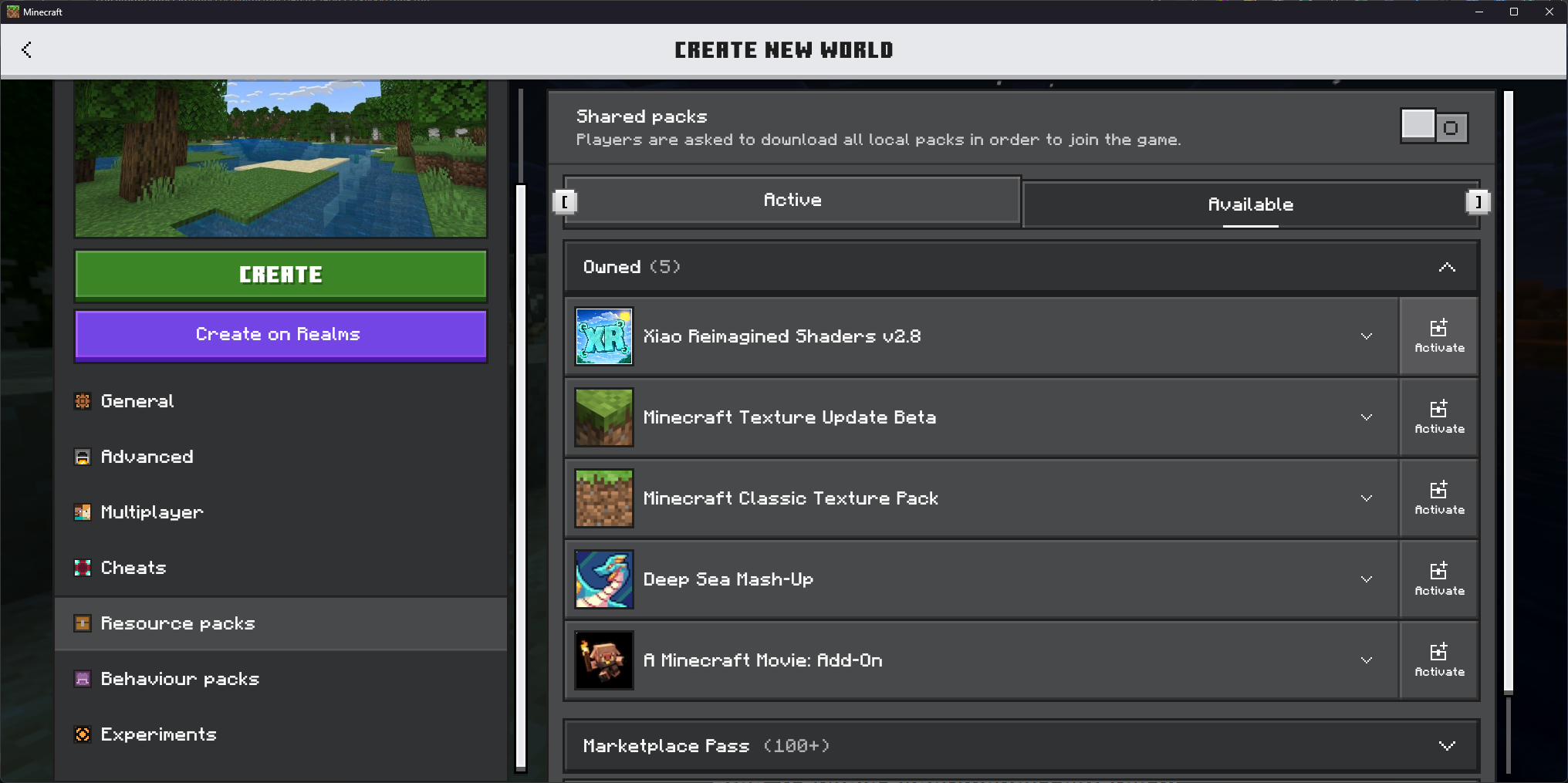The width and height of the screenshot is (1568, 783).
Task: Go back using the arrow icon
Action: [27, 50]
